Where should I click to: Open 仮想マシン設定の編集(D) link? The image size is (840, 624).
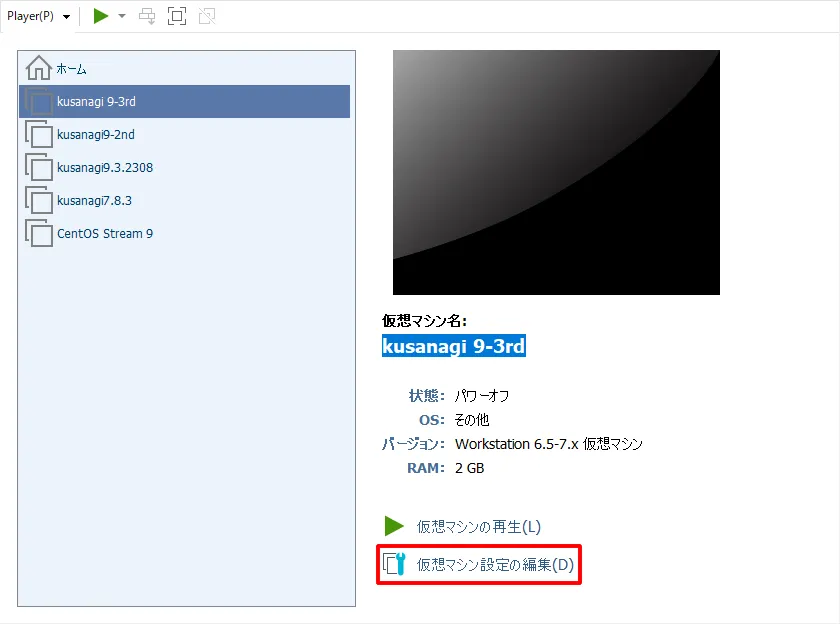coord(496,565)
